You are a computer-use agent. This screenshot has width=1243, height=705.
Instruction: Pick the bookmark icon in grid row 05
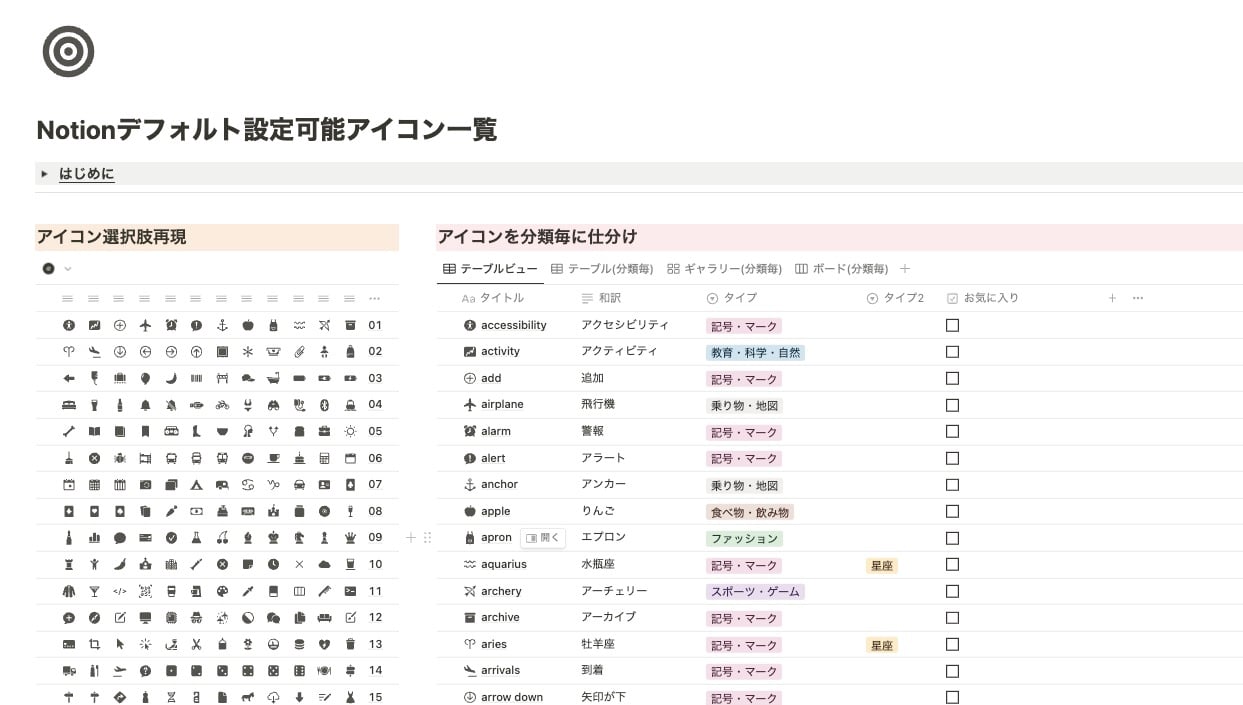point(145,431)
